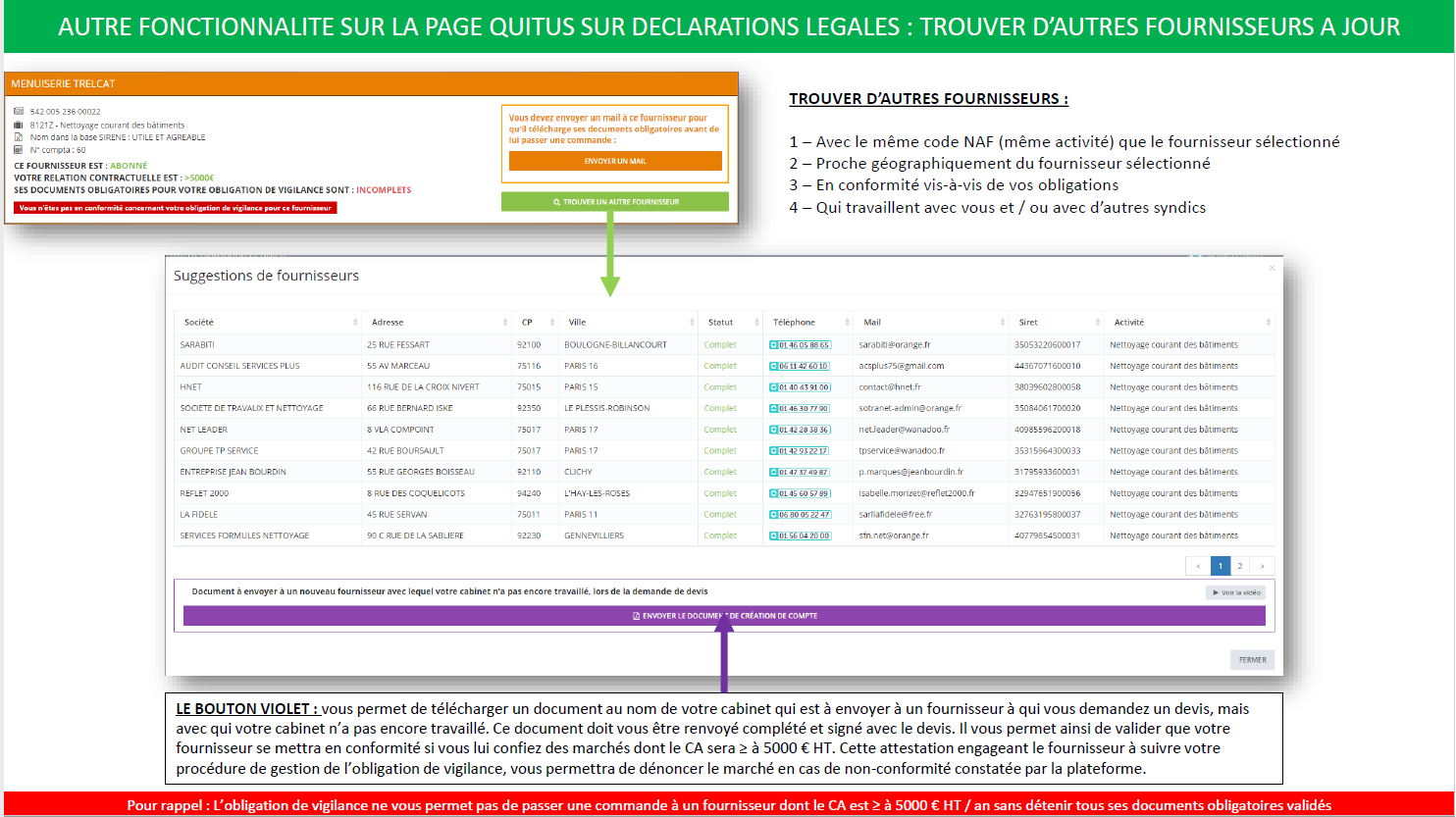Click the next page arrow

1263,566
